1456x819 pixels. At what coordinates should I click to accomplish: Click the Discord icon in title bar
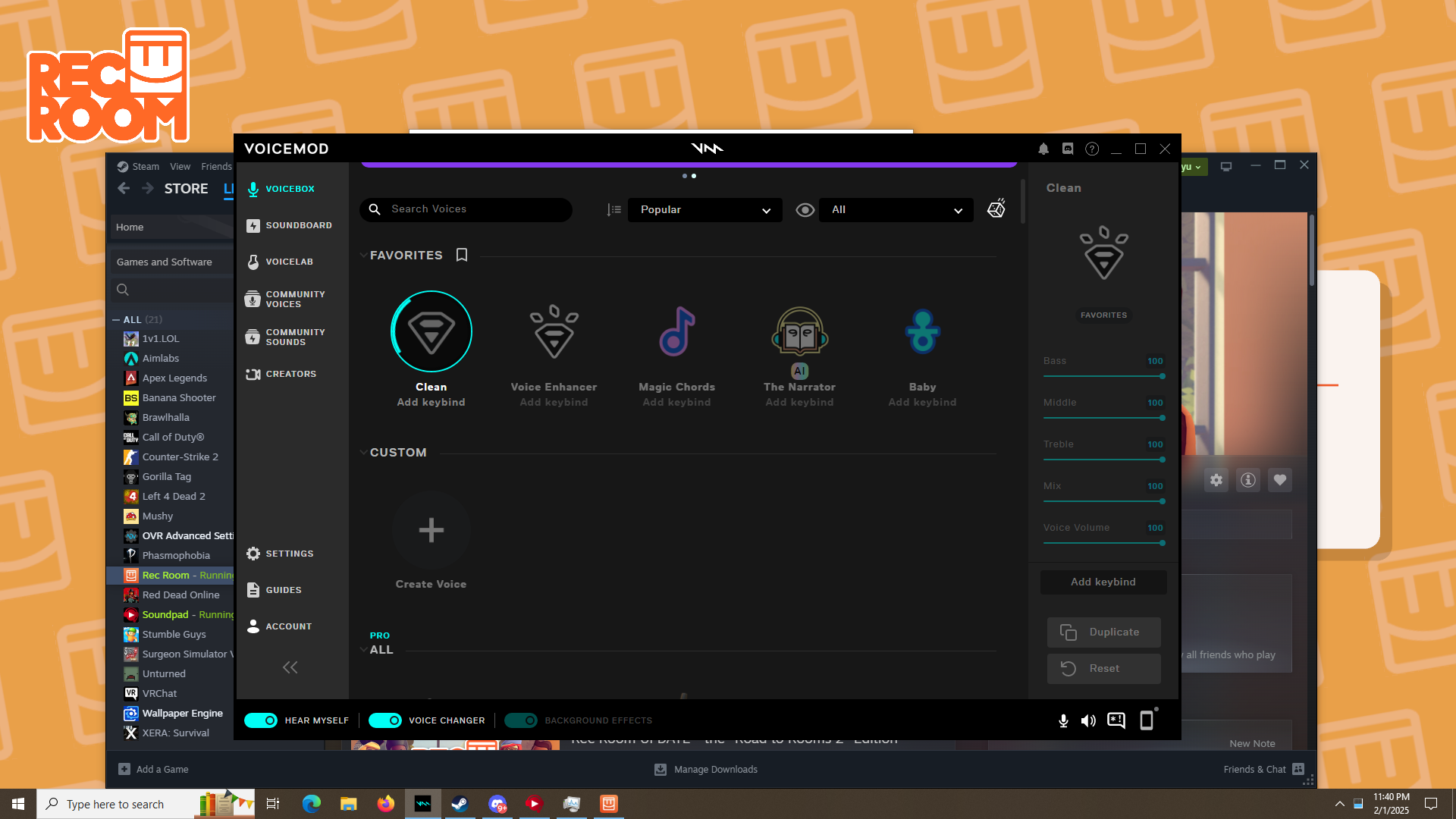click(x=1068, y=149)
